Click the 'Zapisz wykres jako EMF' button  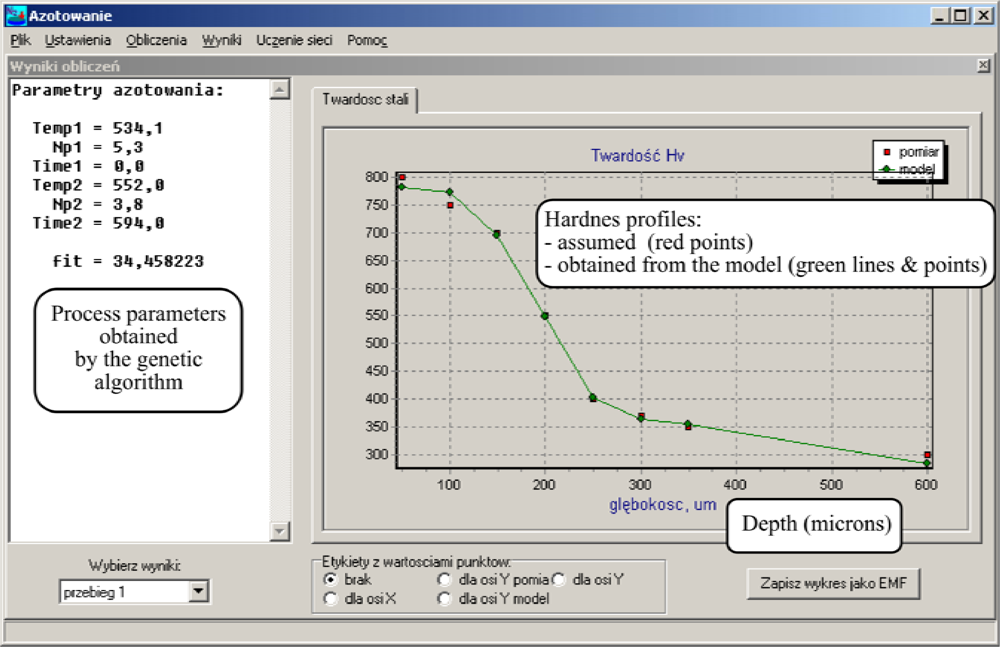(832, 583)
